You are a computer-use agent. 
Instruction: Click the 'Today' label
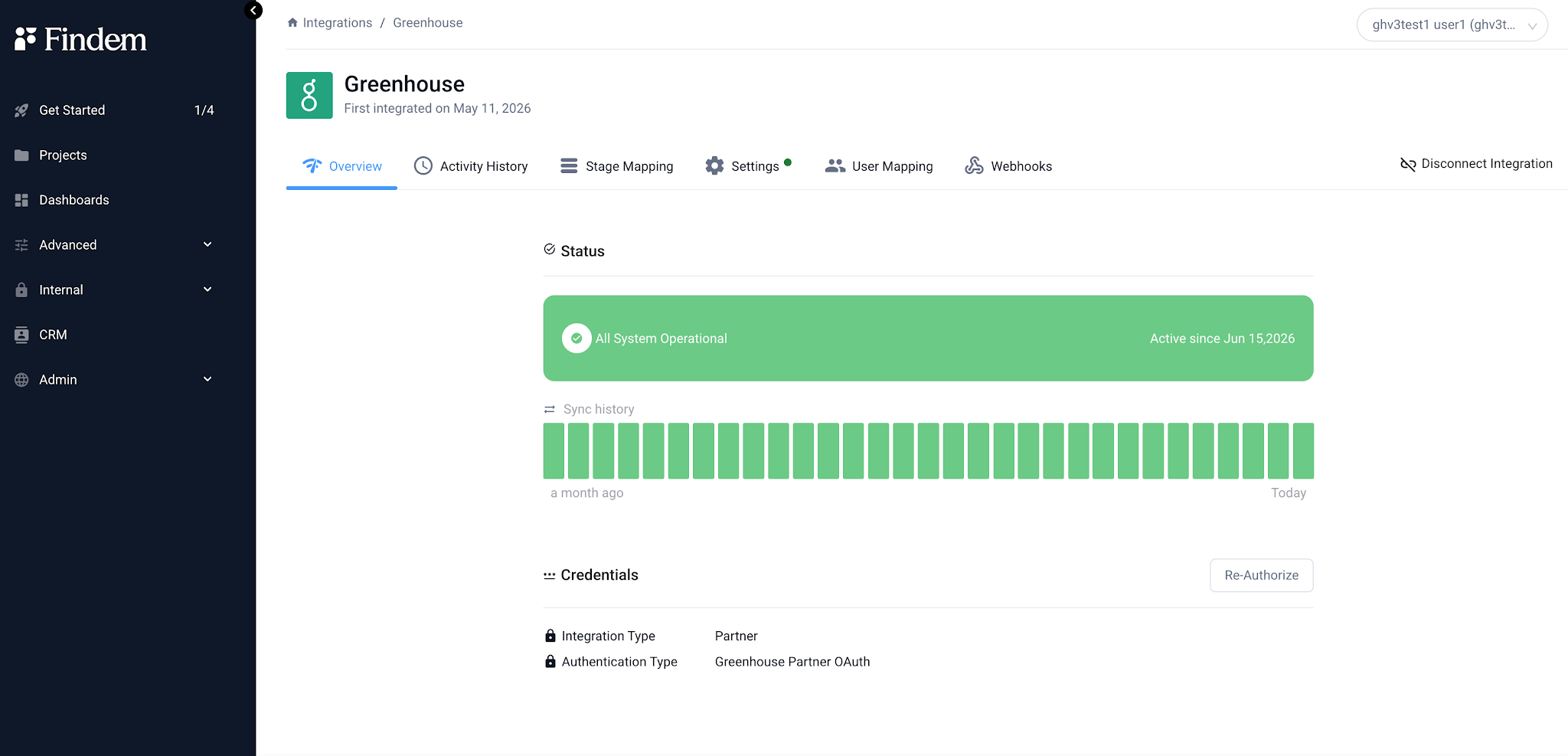tap(1289, 493)
